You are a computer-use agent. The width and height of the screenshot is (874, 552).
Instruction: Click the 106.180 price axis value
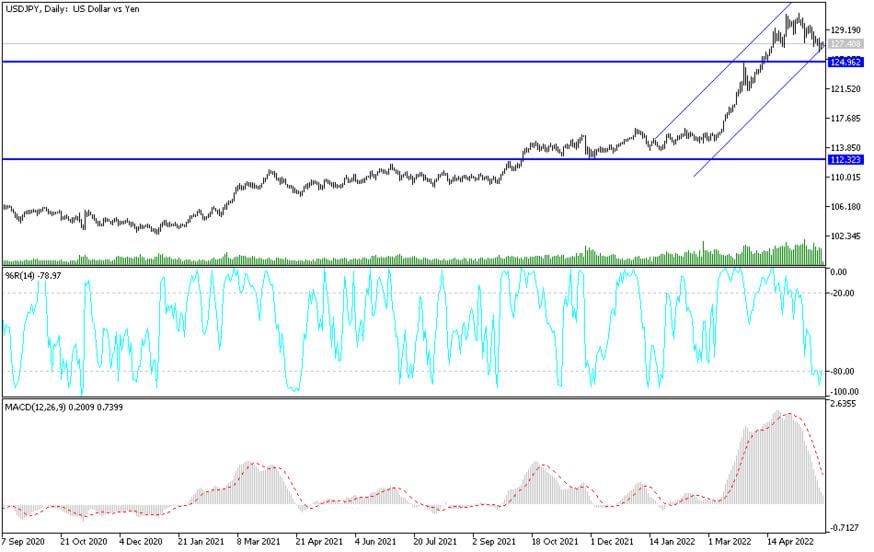tap(845, 207)
